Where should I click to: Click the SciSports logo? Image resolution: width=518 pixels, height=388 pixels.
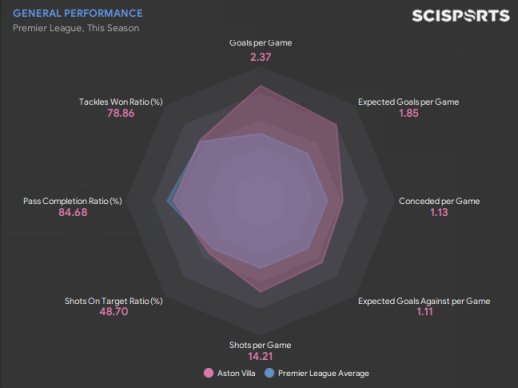pyautogui.click(x=461, y=16)
